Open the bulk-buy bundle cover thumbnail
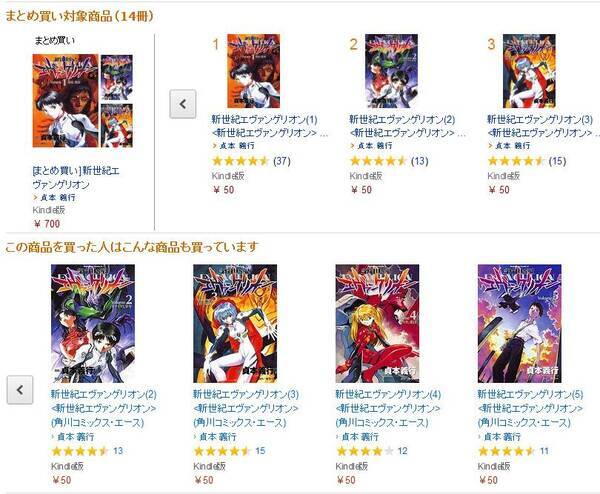The width and height of the screenshot is (600, 494). point(83,101)
